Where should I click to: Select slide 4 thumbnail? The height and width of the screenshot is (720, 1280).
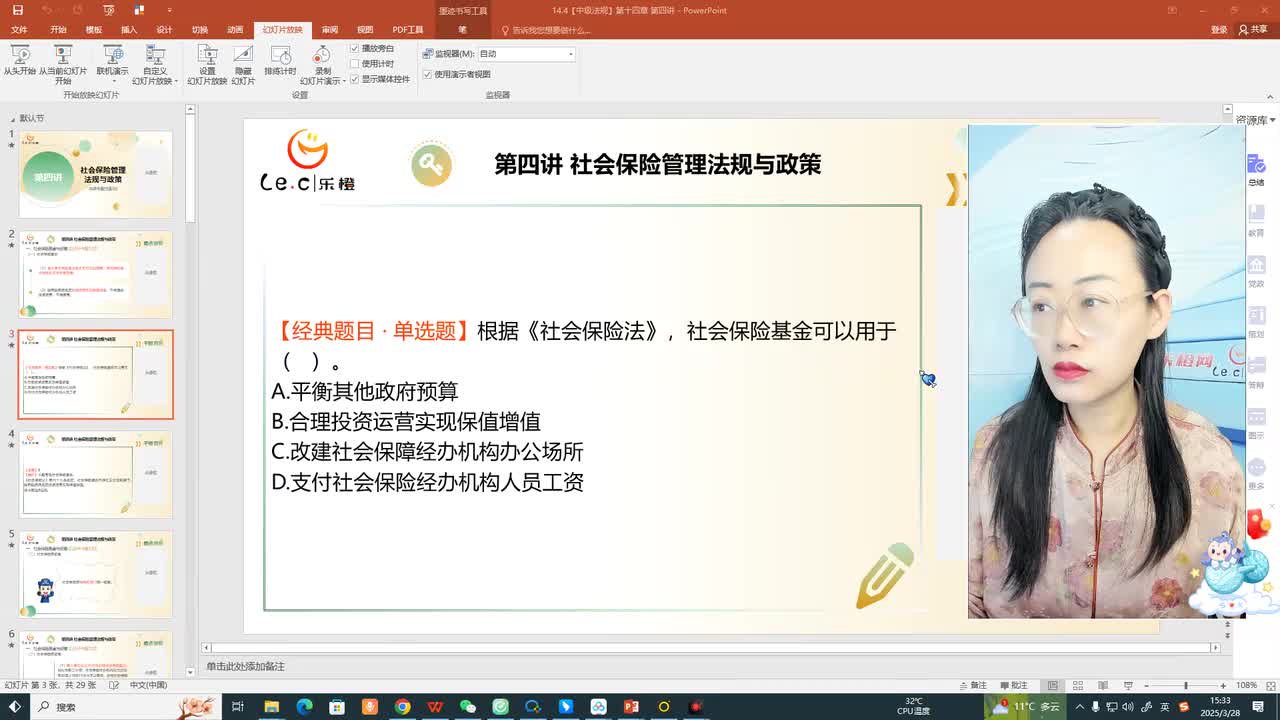(95, 474)
